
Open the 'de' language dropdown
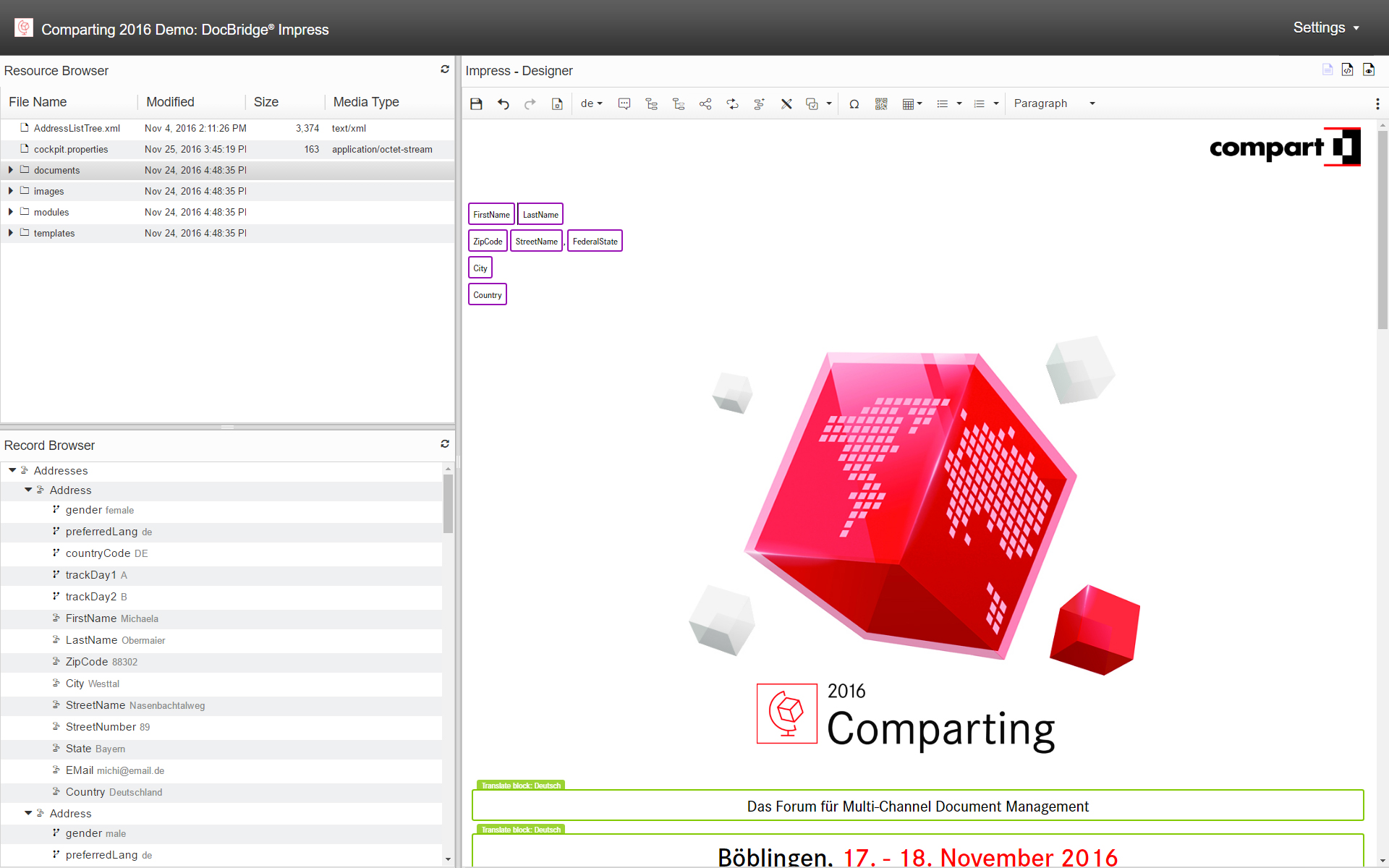click(590, 103)
